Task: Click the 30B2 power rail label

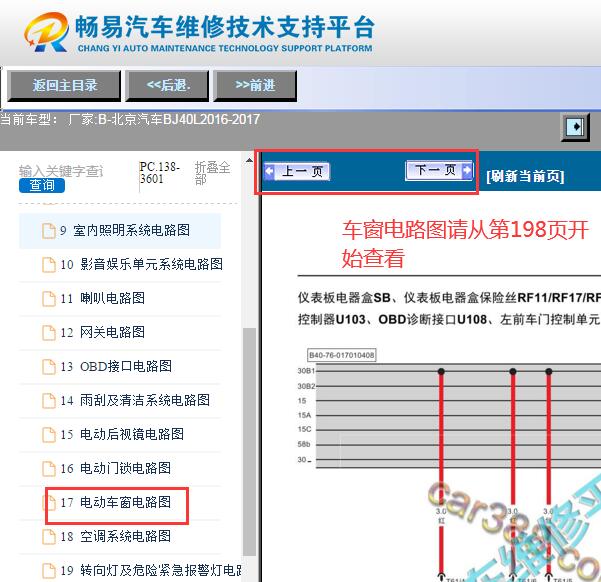Action: pyautogui.click(x=306, y=386)
